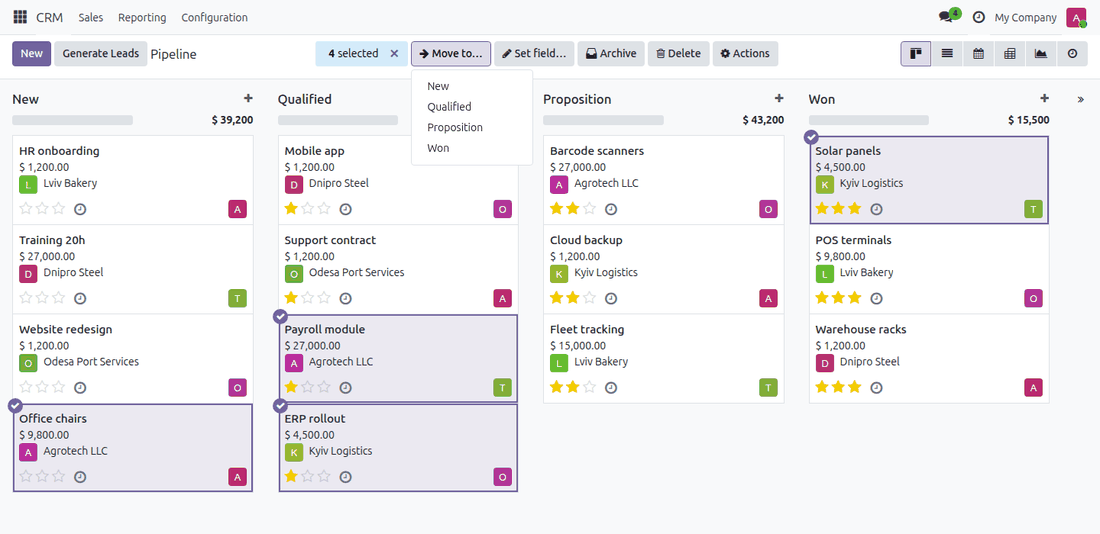This screenshot has width=1100, height=534.
Task: Click the Qualified column title
Action: [x=304, y=99]
